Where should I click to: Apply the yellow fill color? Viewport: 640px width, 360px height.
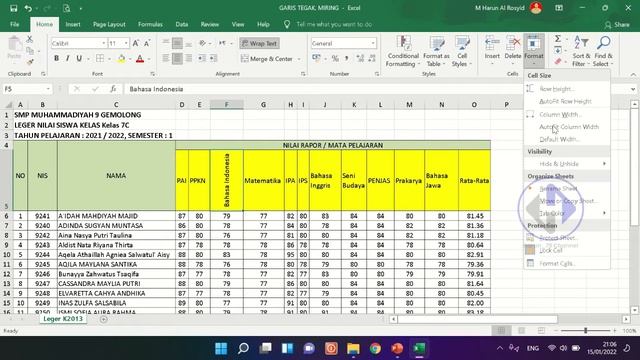pyautogui.click(x=121, y=59)
